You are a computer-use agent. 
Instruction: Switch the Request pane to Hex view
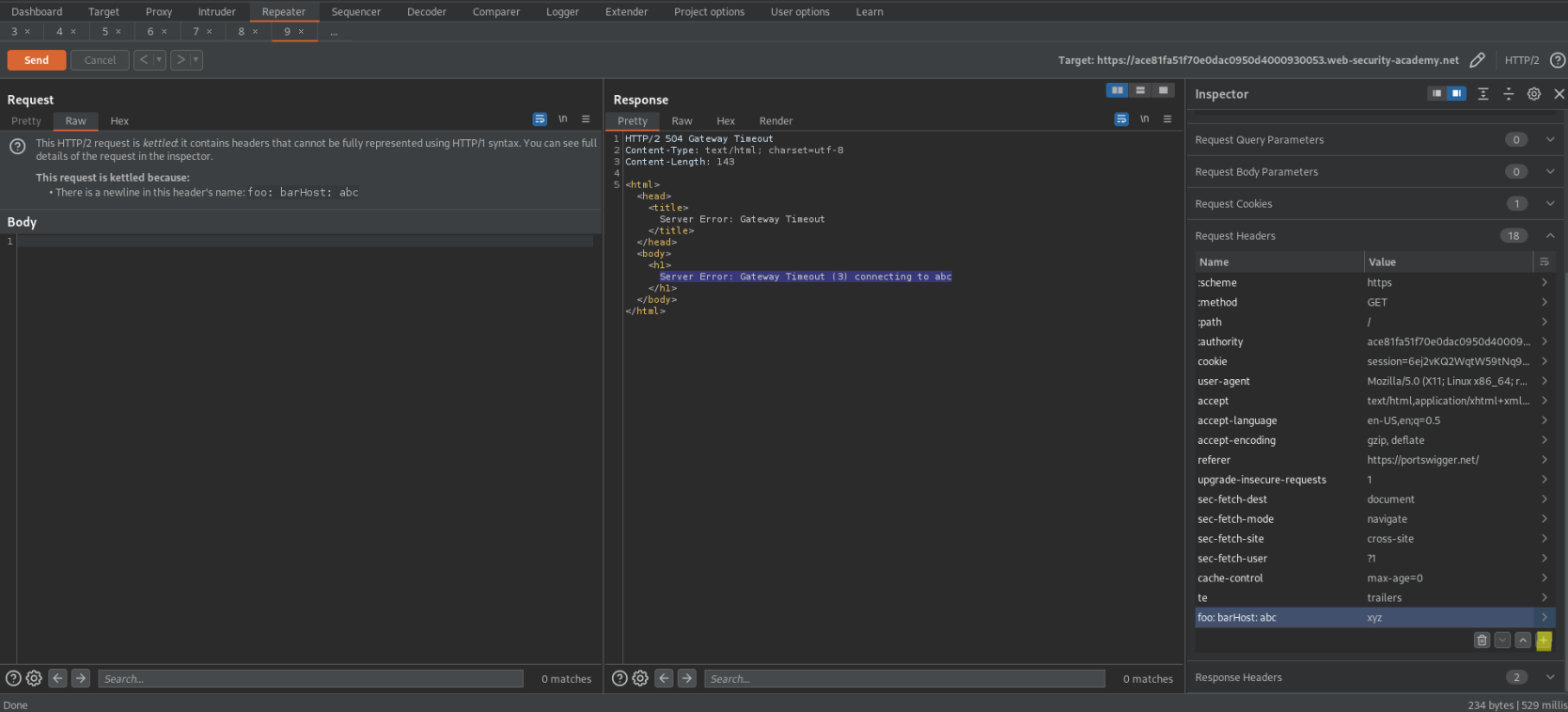pos(119,121)
